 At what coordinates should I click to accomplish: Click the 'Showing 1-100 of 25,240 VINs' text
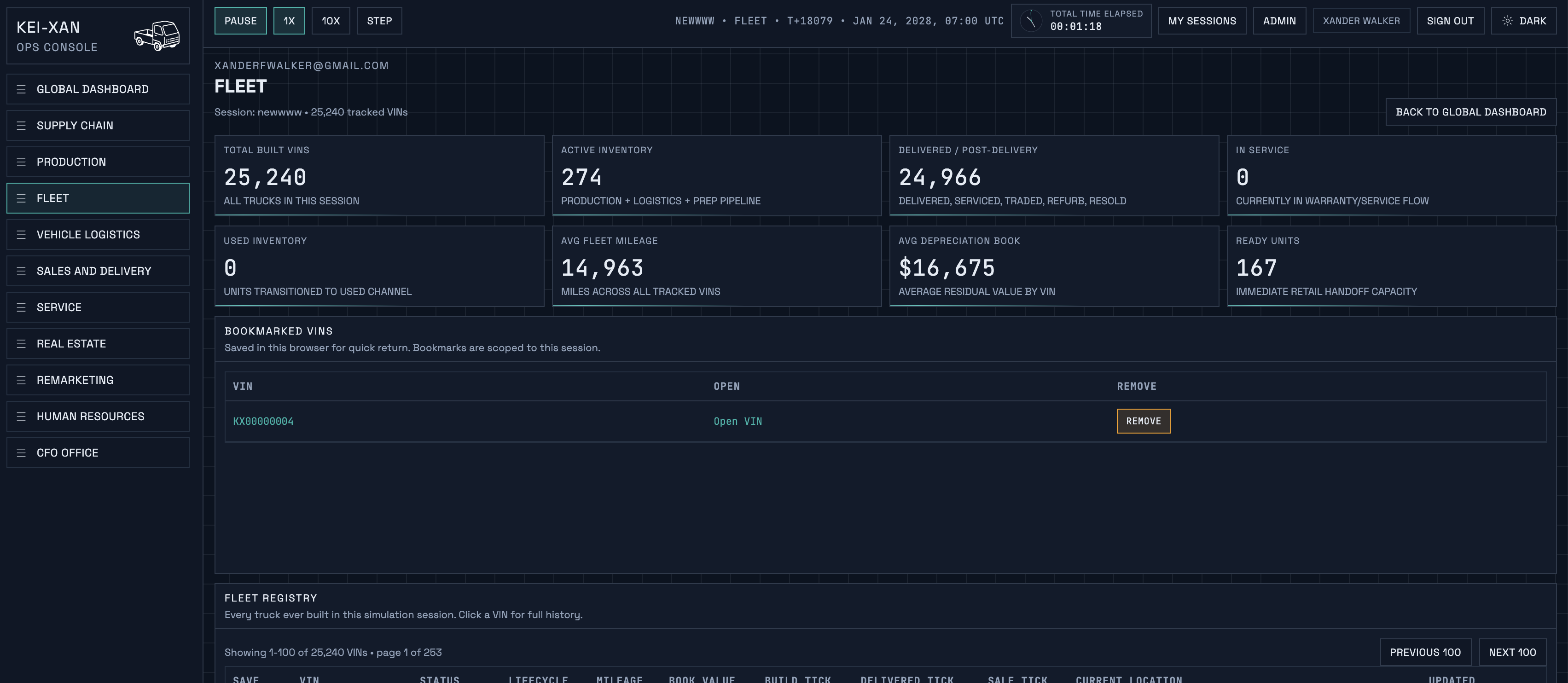(296, 653)
